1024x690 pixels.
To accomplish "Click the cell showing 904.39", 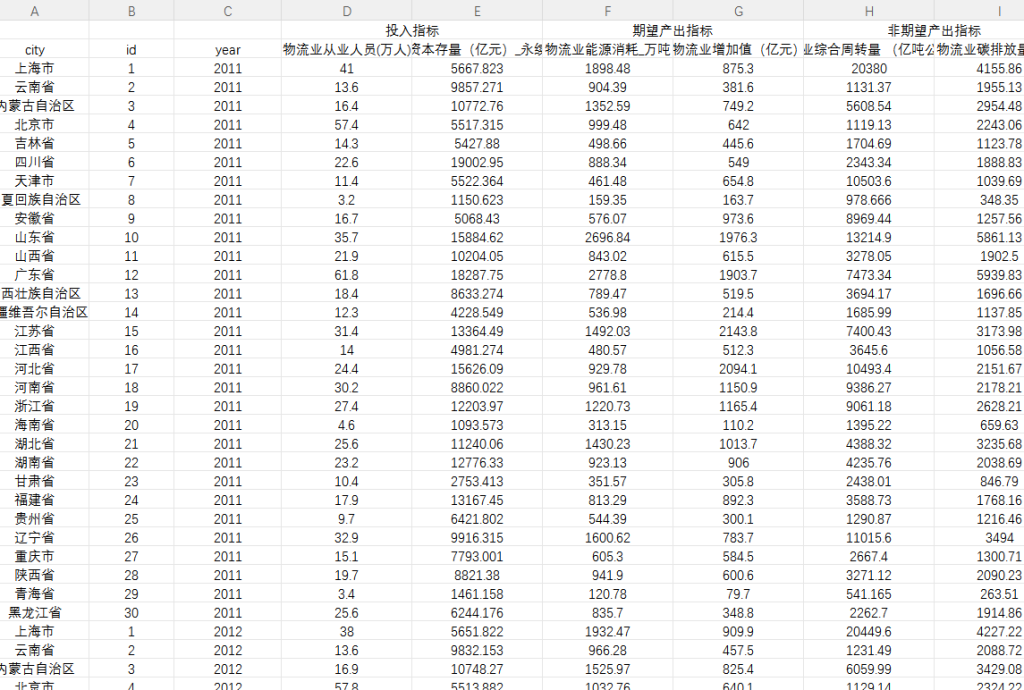I will coord(608,87).
